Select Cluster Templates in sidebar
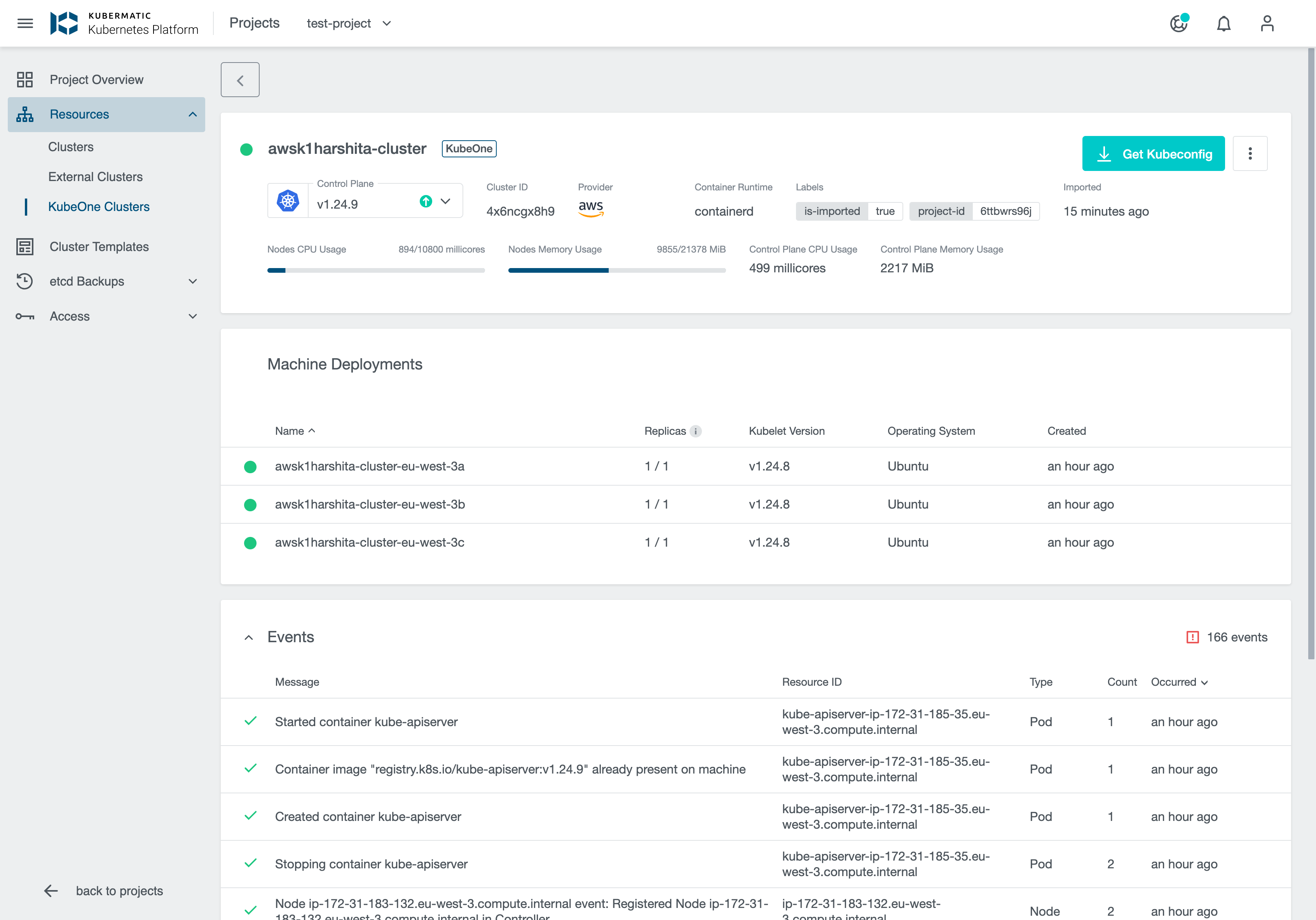1316x920 pixels. [x=99, y=247]
